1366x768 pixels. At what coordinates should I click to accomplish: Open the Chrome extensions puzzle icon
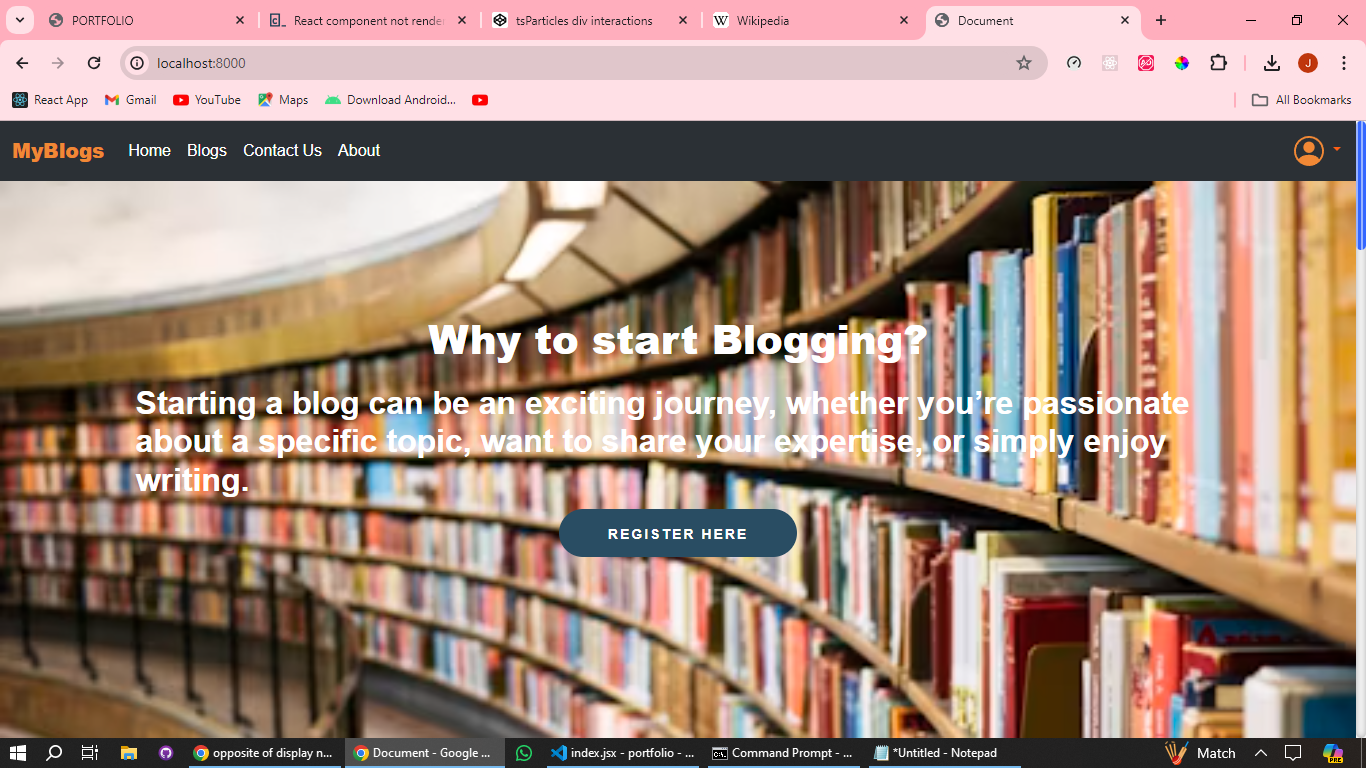(1218, 63)
